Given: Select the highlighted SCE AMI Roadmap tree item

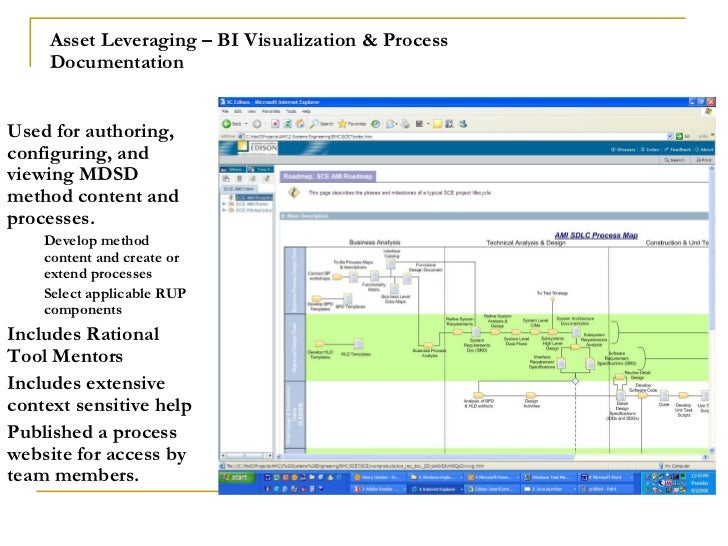Looking at the screenshot, I should tap(254, 198).
